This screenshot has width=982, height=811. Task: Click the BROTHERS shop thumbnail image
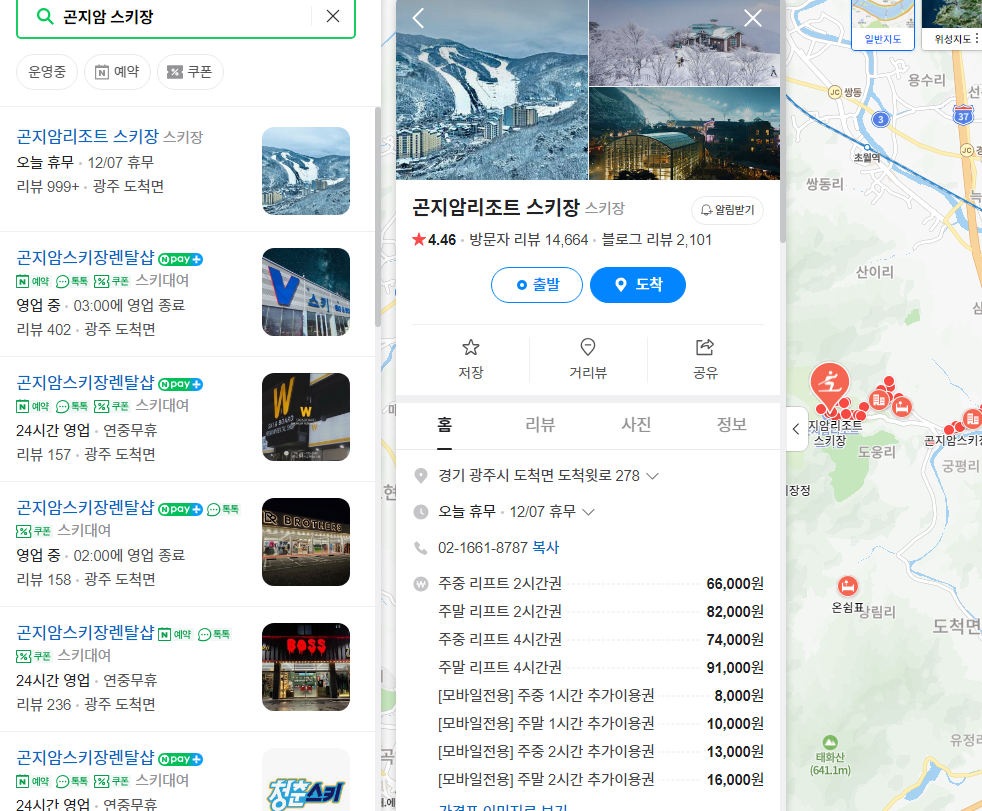click(306, 542)
